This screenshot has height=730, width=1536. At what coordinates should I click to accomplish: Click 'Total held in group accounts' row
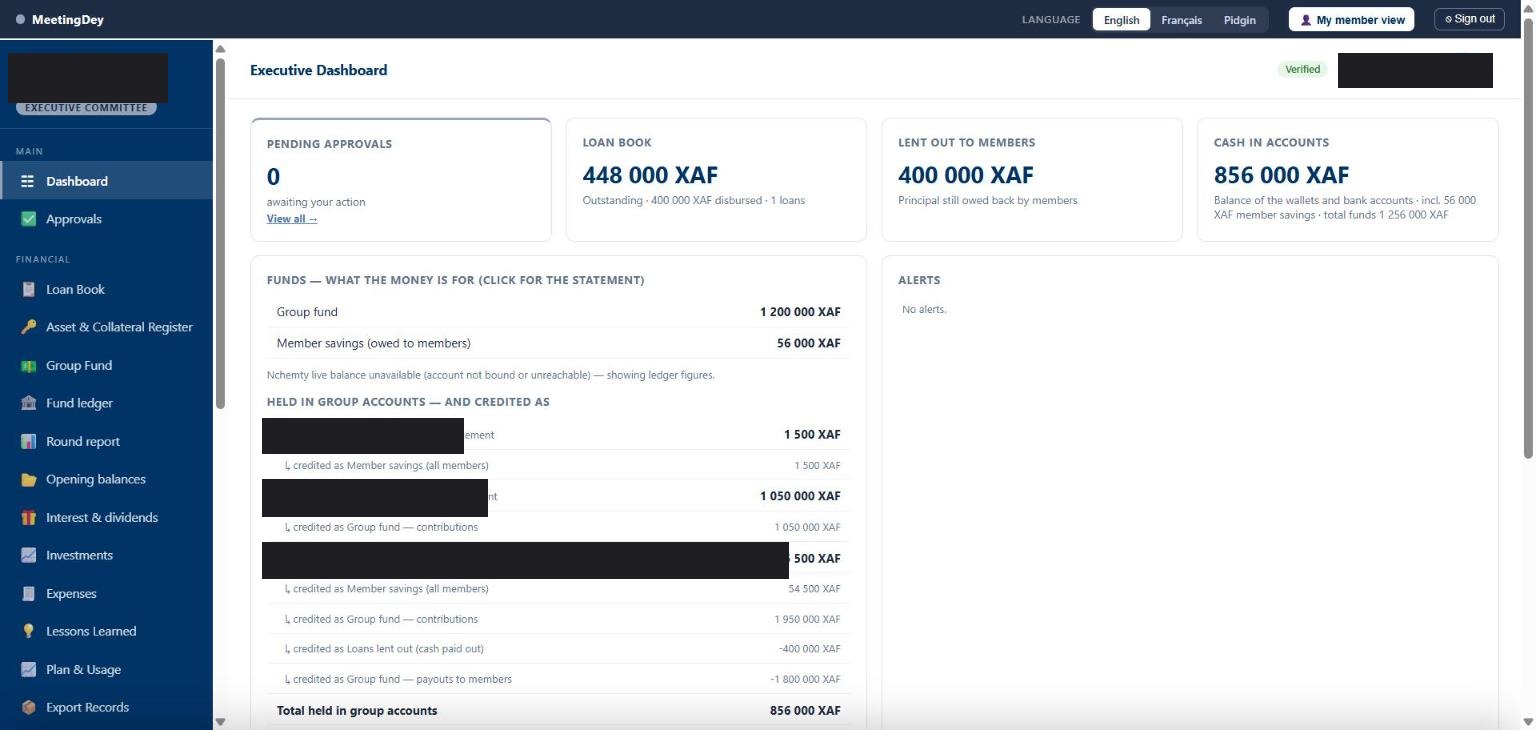pos(558,710)
